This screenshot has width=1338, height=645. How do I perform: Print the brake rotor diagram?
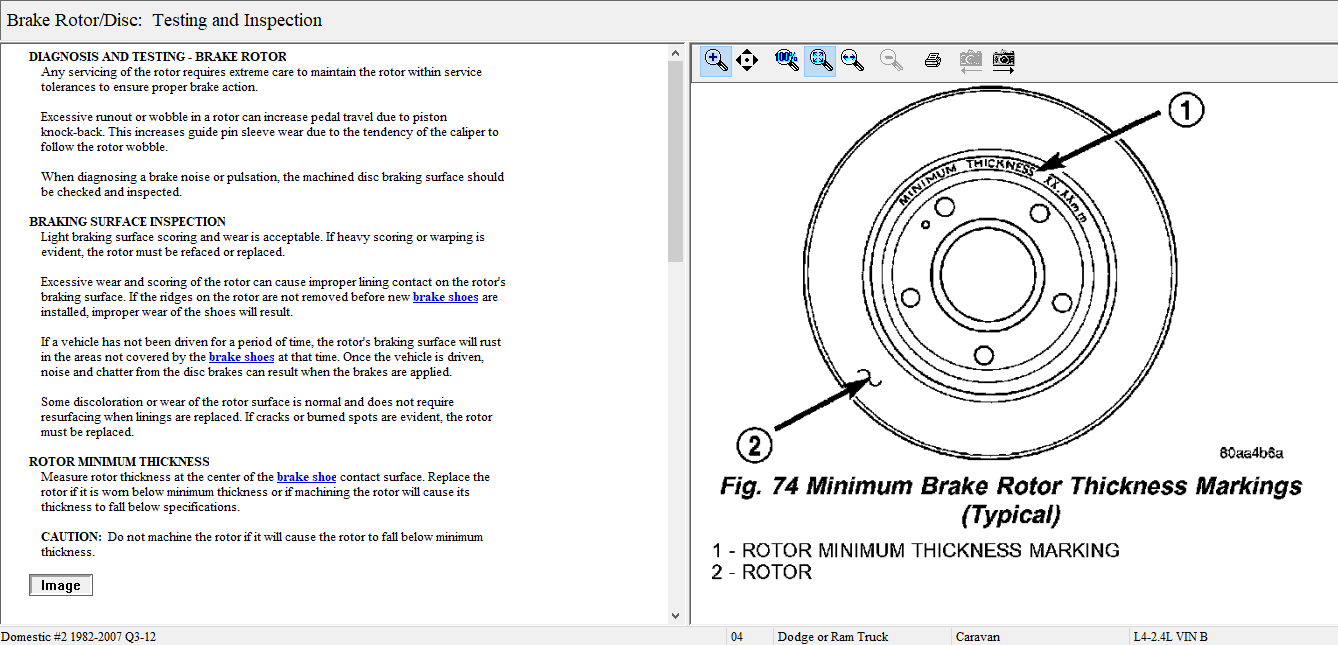[x=933, y=60]
